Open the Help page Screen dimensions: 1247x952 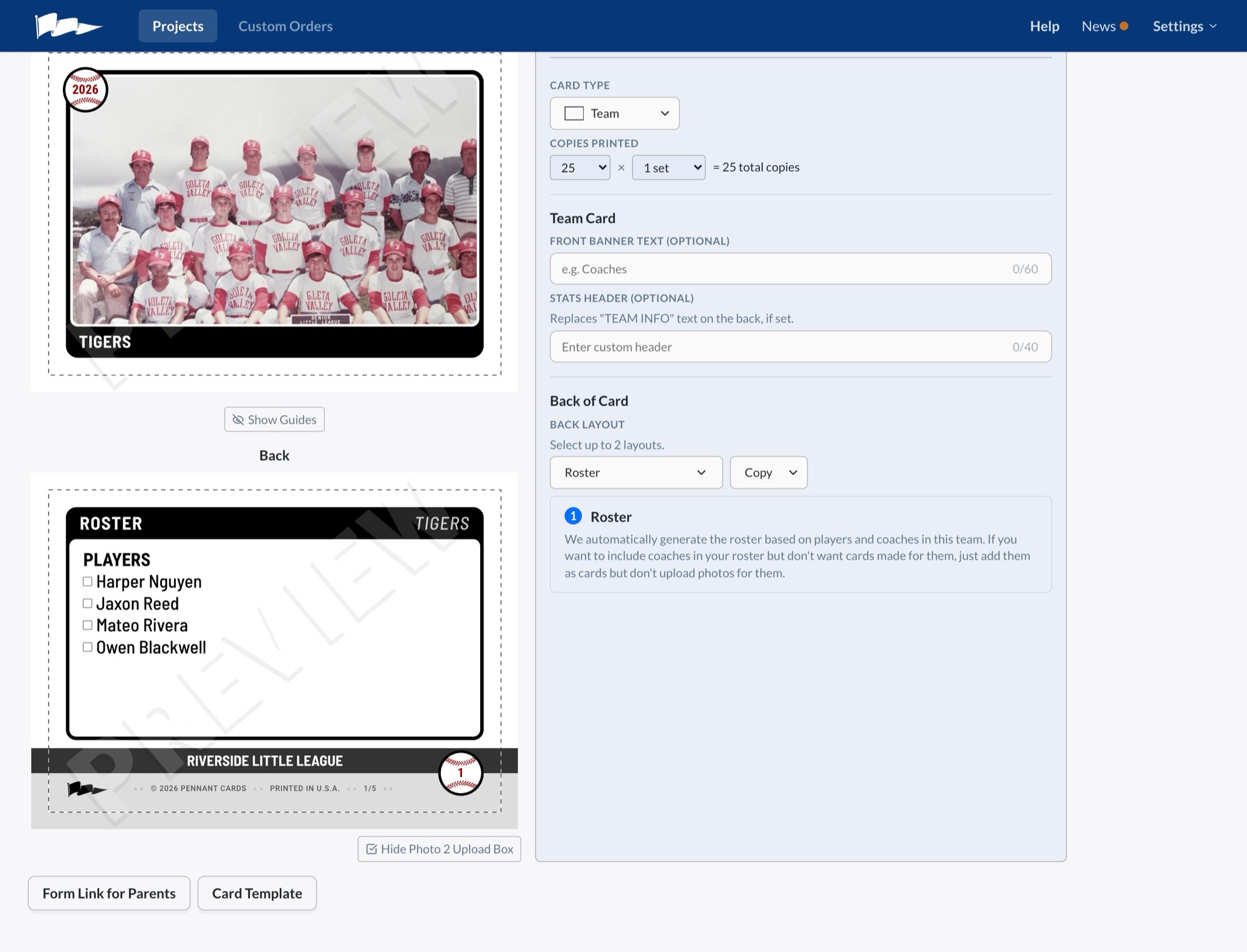tap(1044, 26)
